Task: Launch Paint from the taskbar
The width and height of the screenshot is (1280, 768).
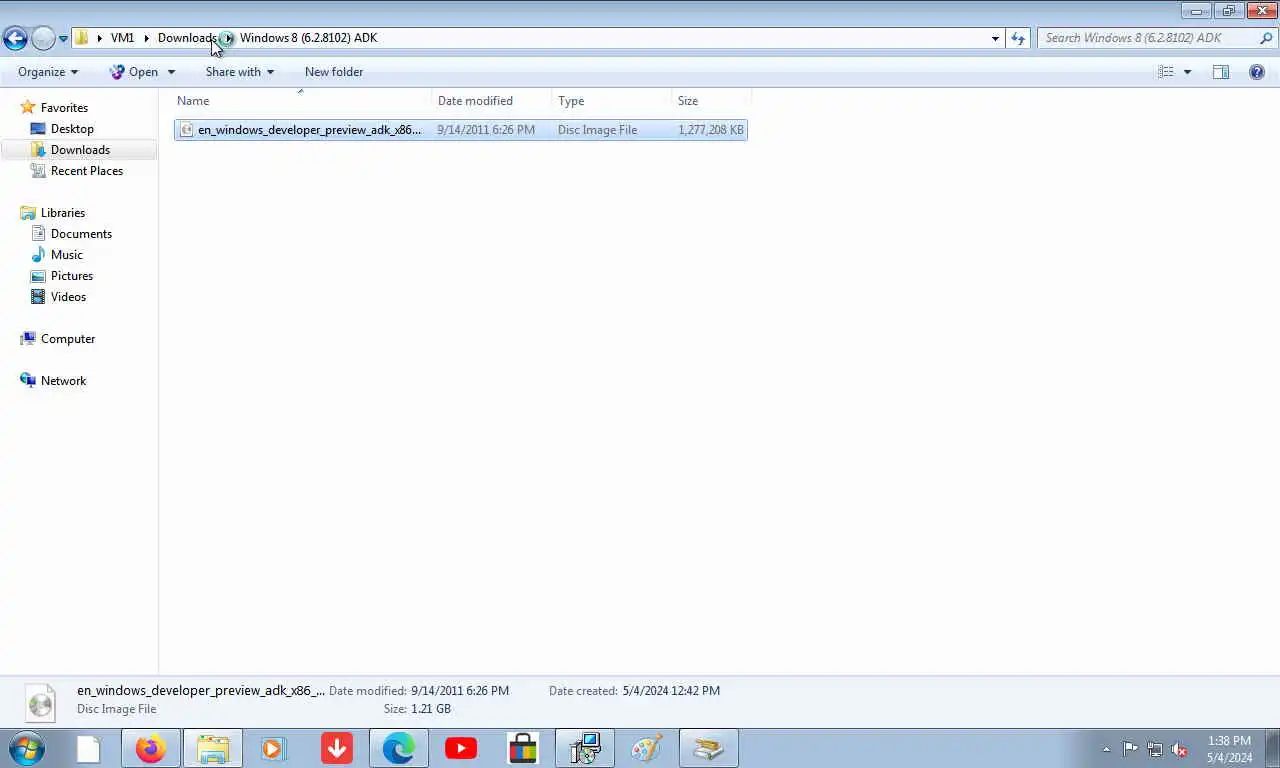Action: pos(647,748)
